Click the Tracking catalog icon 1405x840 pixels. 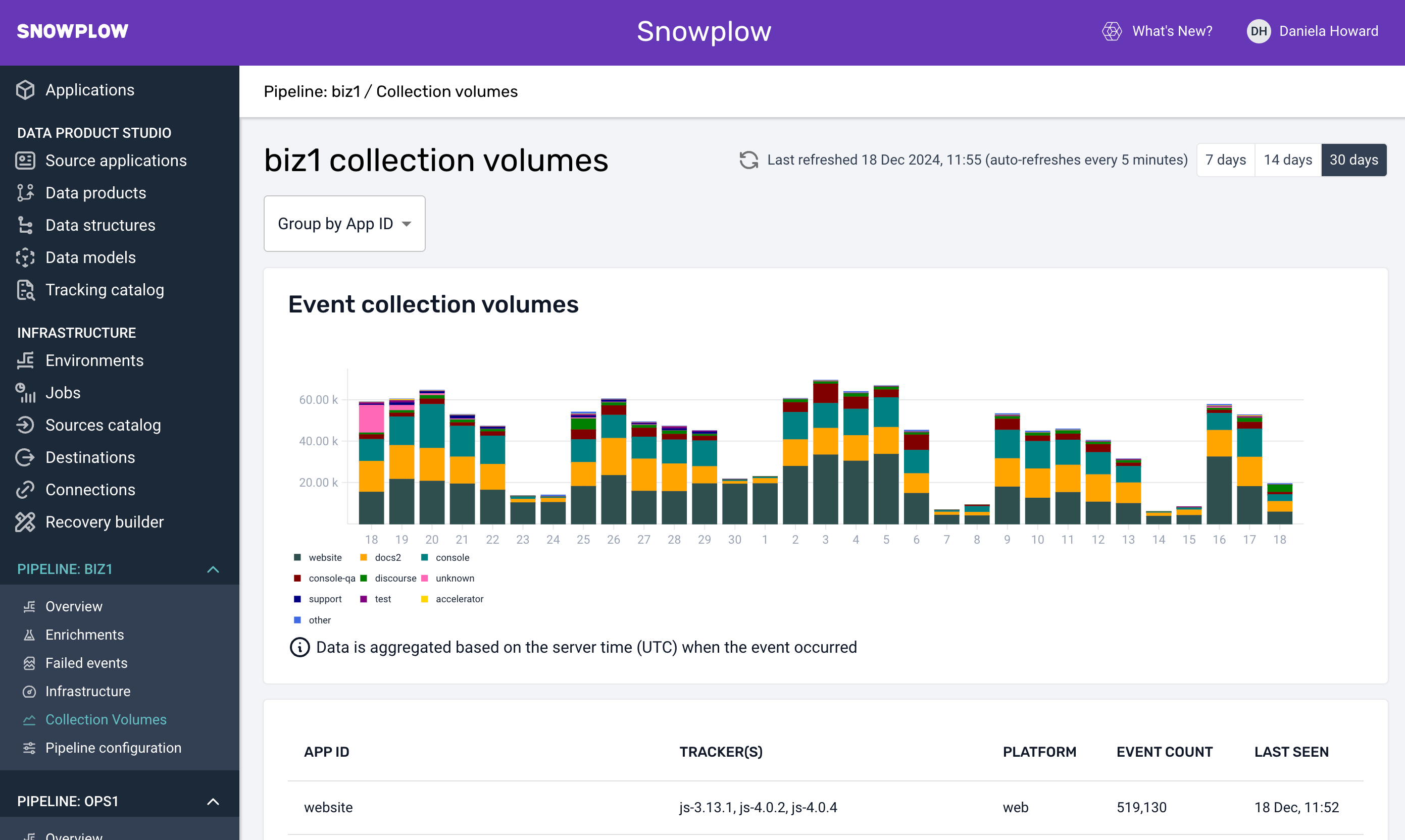click(x=25, y=290)
